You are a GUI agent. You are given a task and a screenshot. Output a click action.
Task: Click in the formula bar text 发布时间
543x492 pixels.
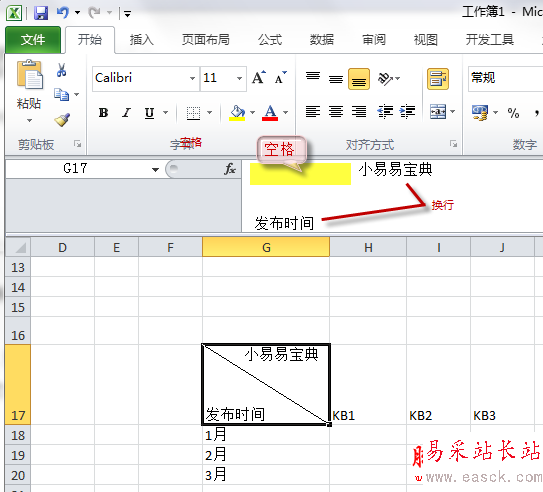tap(284, 223)
